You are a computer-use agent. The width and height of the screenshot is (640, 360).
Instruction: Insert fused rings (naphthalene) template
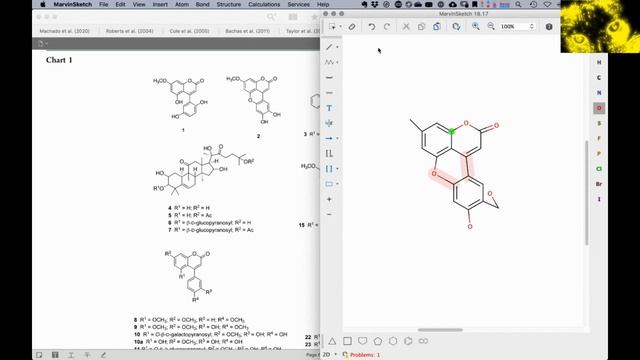(x=423, y=341)
